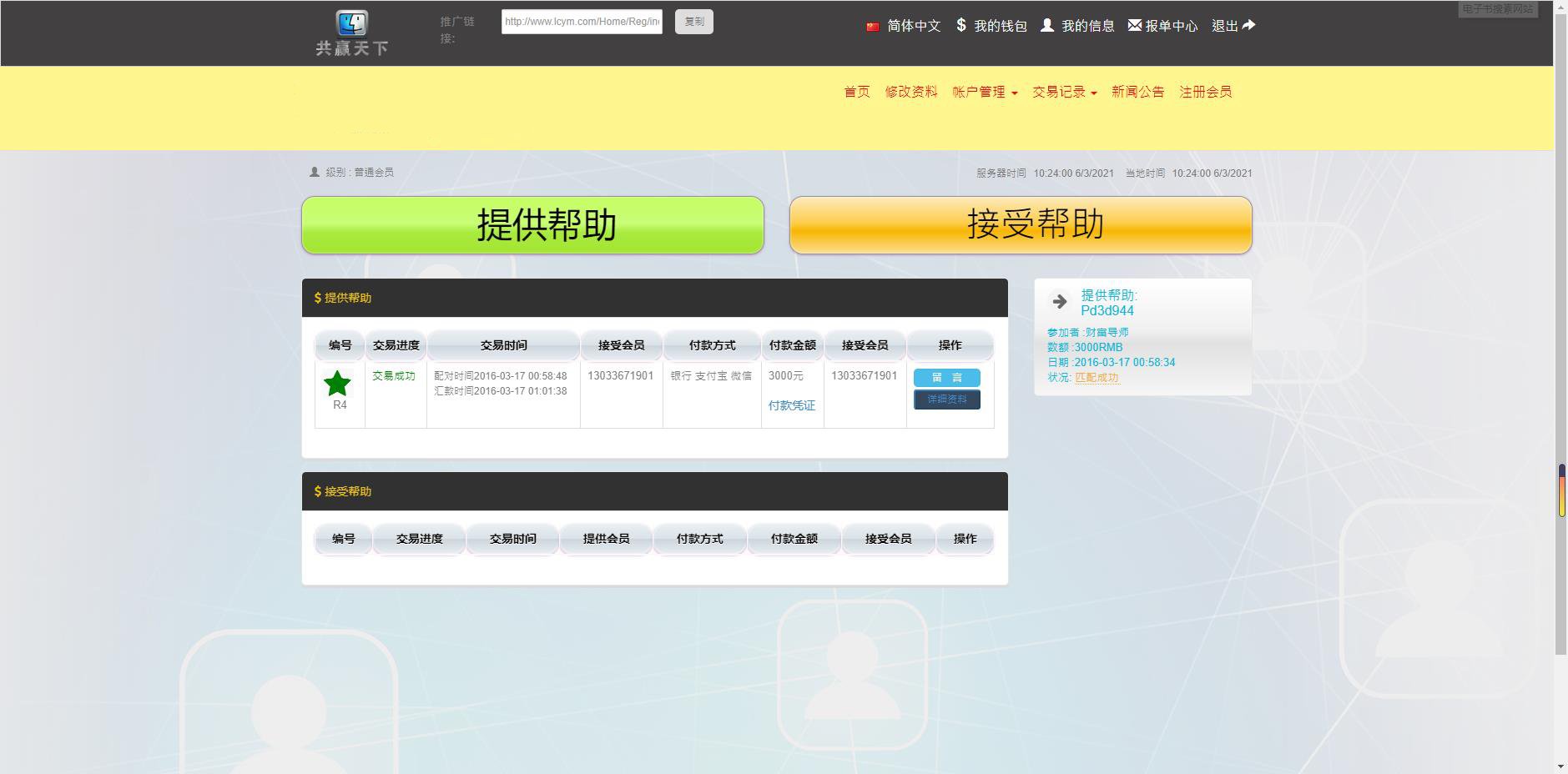Image resolution: width=1568 pixels, height=774 pixels.
Task: Click the user icon beside 我的信息
Action: (1046, 26)
